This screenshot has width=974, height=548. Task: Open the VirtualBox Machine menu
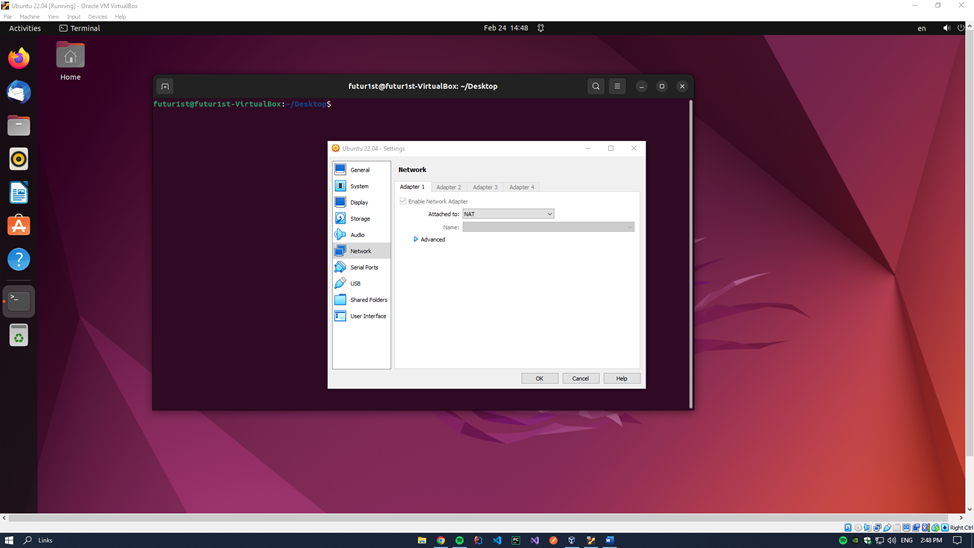pyautogui.click(x=29, y=17)
